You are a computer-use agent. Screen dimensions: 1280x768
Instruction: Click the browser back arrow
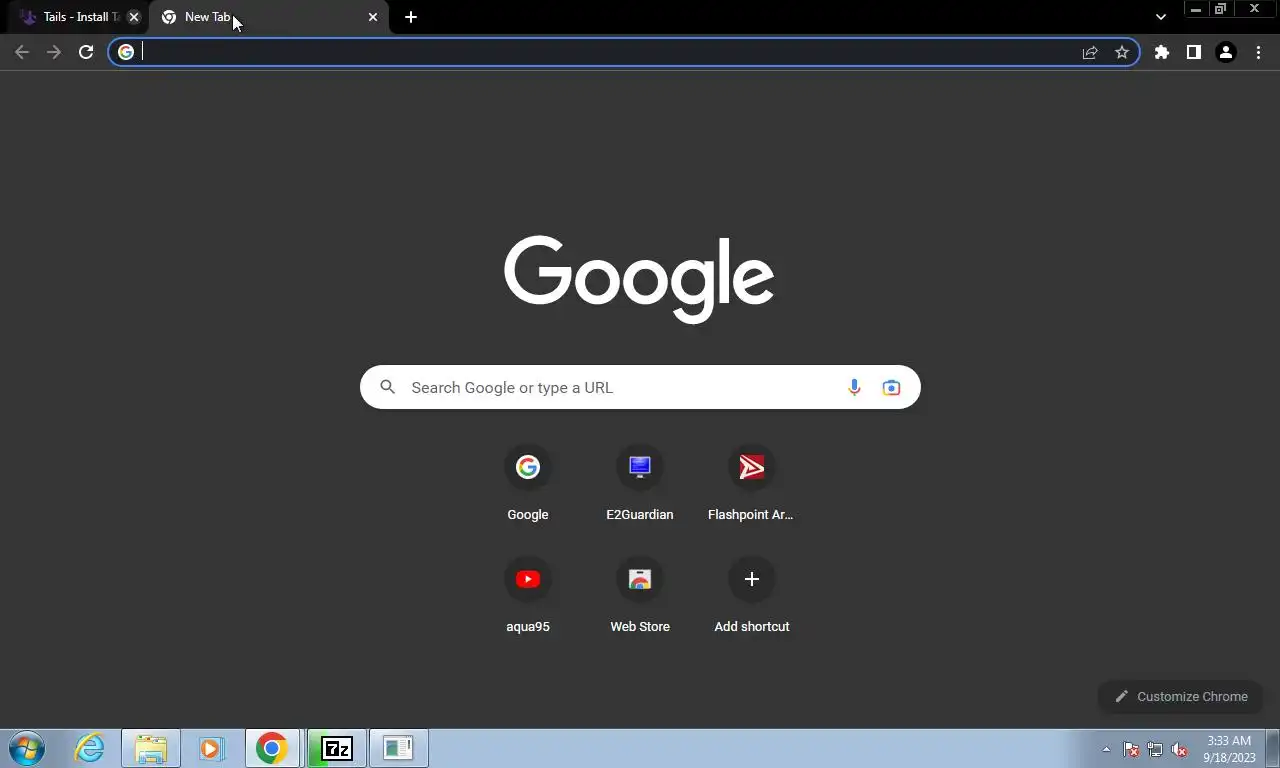click(x=22, y=52)
